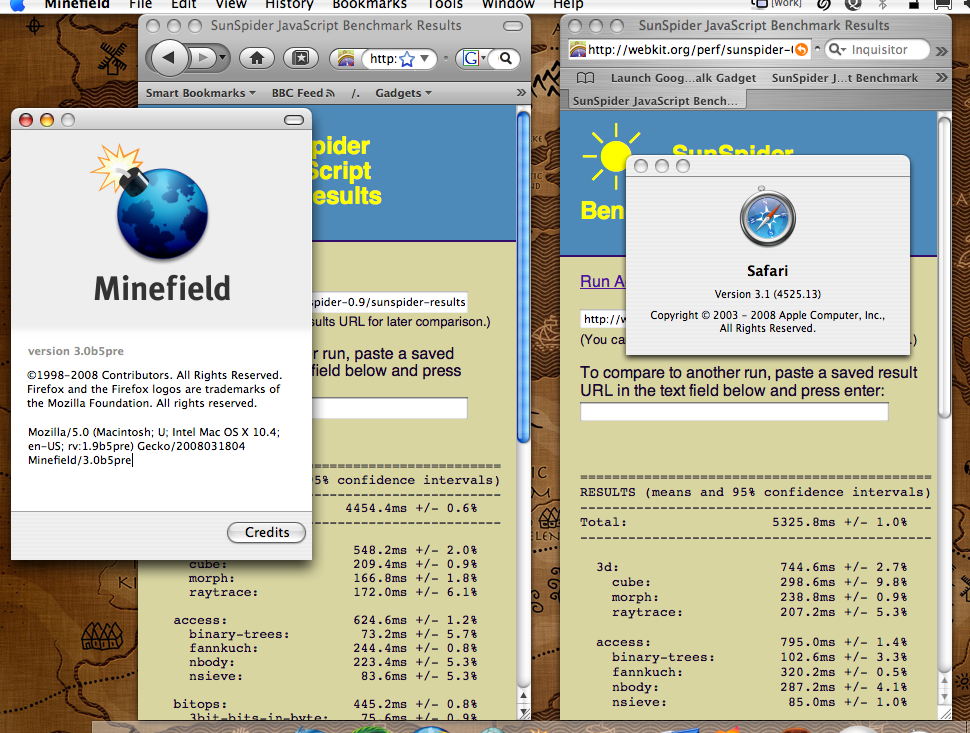Open the Minefield application menu

[x=77, y=5]
